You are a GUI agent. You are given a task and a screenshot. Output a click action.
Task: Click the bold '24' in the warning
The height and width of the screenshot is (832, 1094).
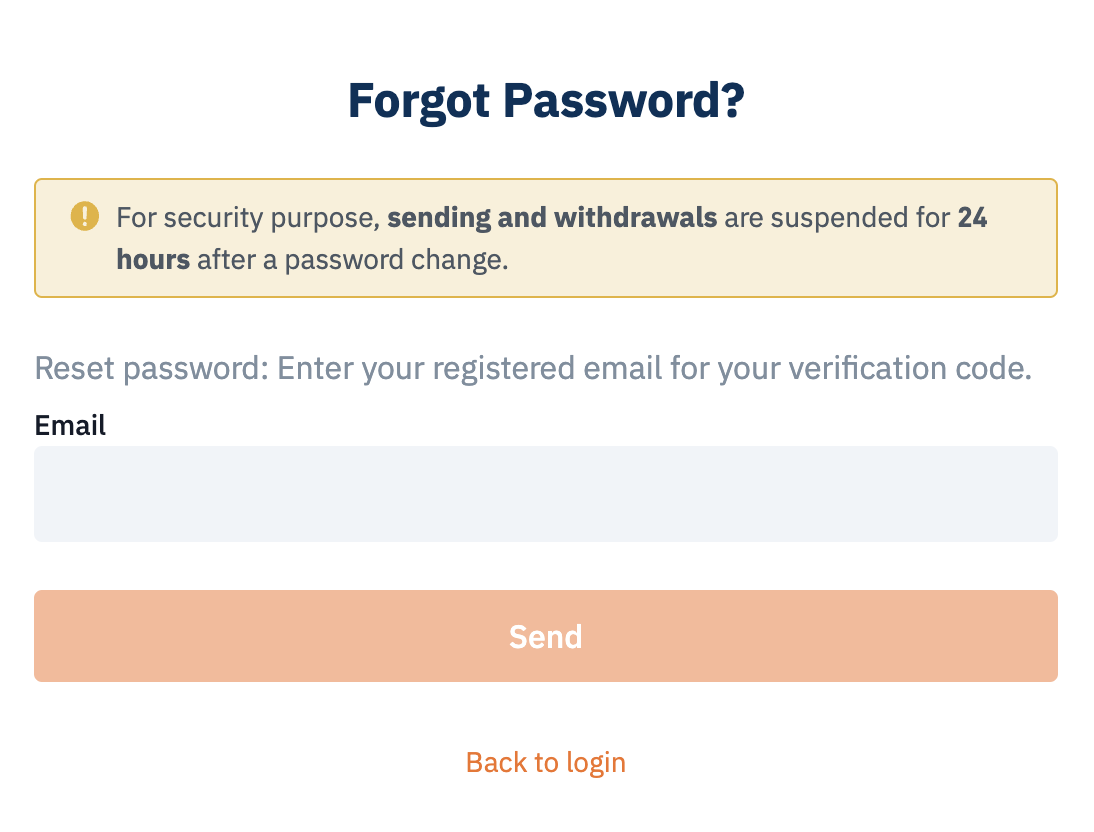(972, 218)
